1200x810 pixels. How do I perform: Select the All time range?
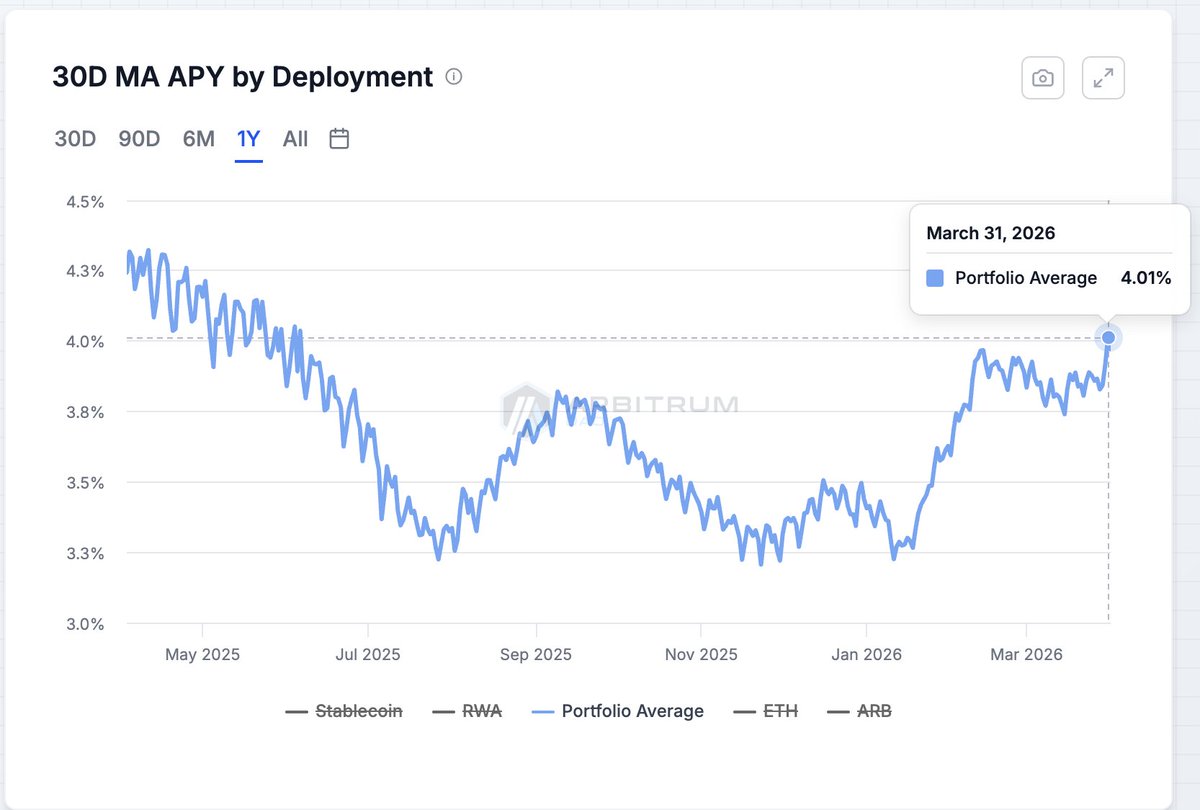295,139
